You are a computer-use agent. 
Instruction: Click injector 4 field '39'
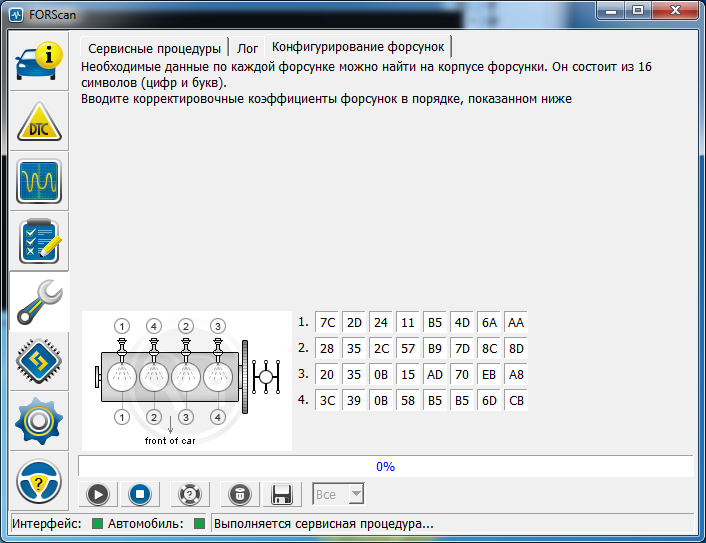click(x=354, y=400)
